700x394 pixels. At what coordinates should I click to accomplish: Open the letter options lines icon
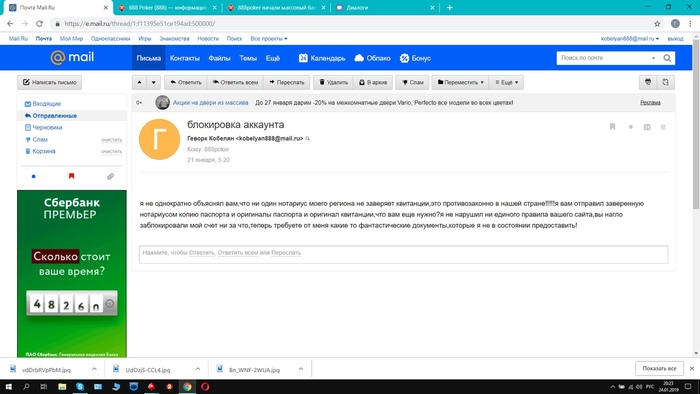pyautogui.click(x=663, y=127)
